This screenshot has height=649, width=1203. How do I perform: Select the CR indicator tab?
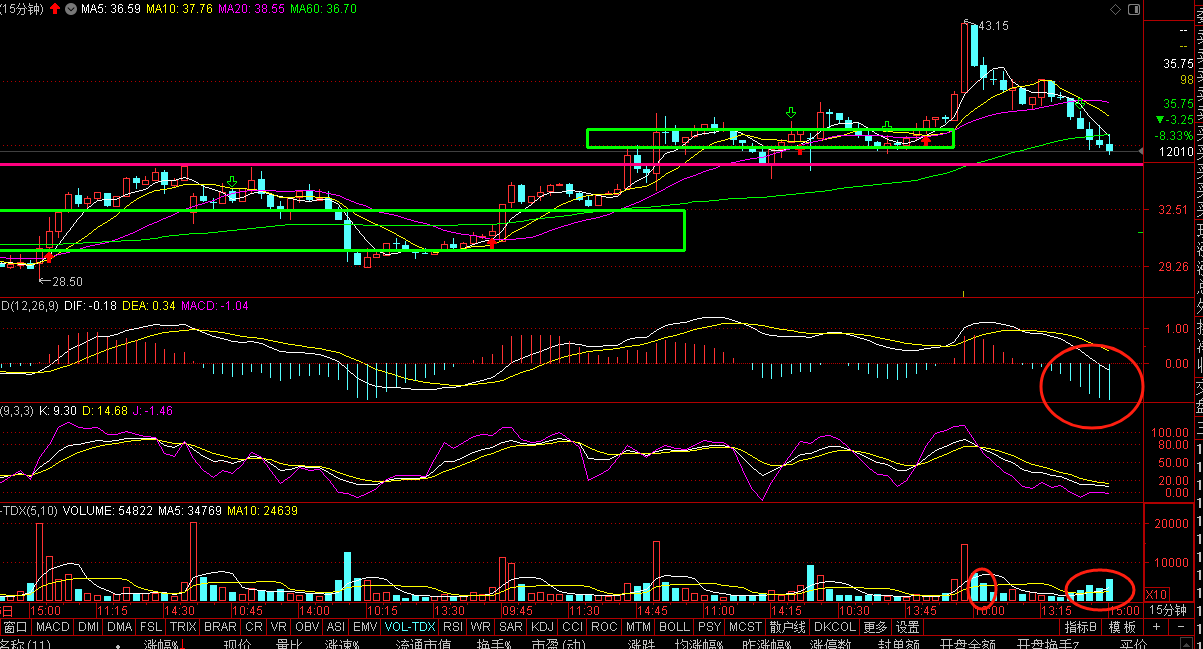254,627
